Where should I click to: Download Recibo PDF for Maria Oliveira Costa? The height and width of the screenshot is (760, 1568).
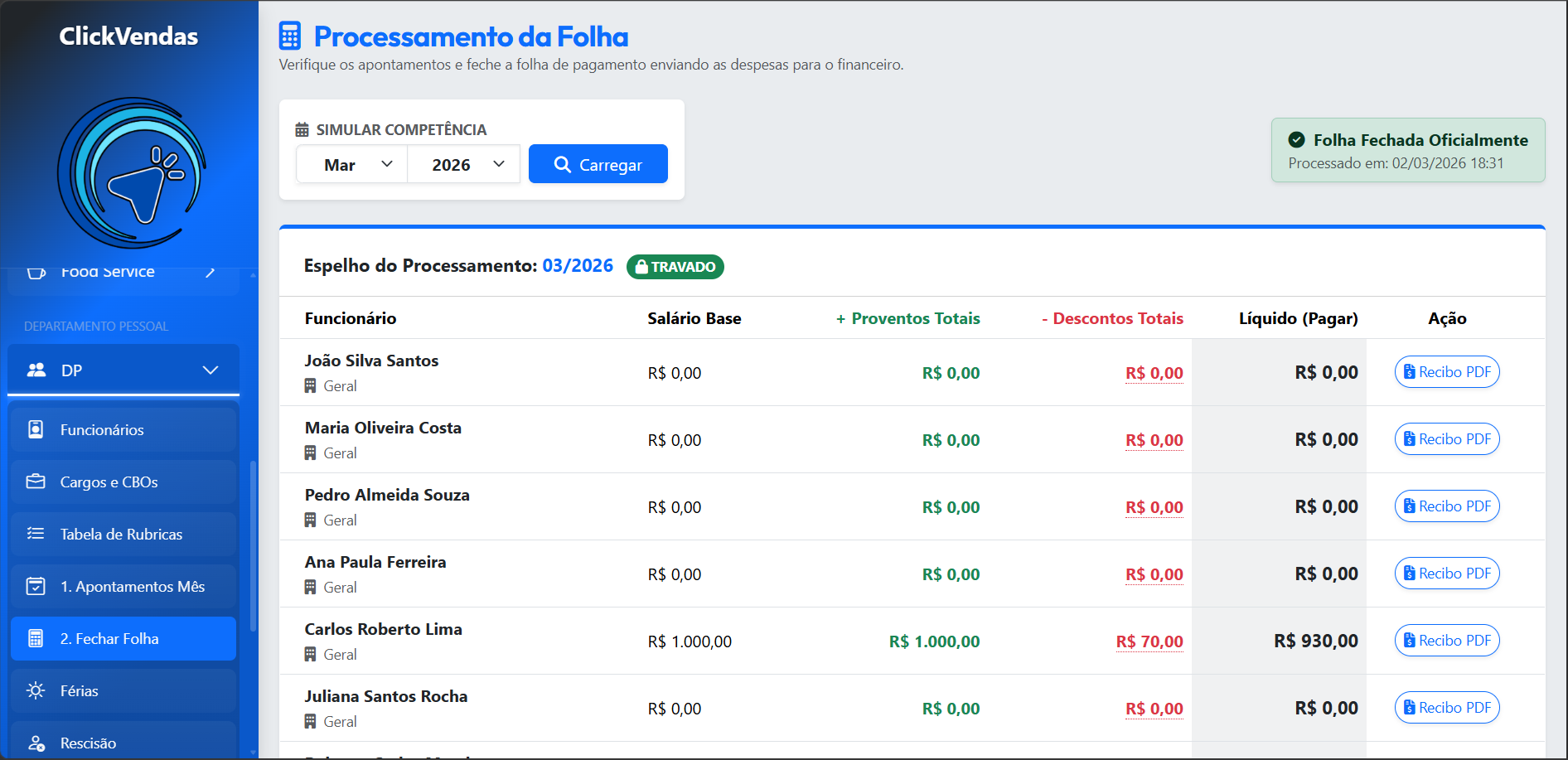pos(1447,439)
